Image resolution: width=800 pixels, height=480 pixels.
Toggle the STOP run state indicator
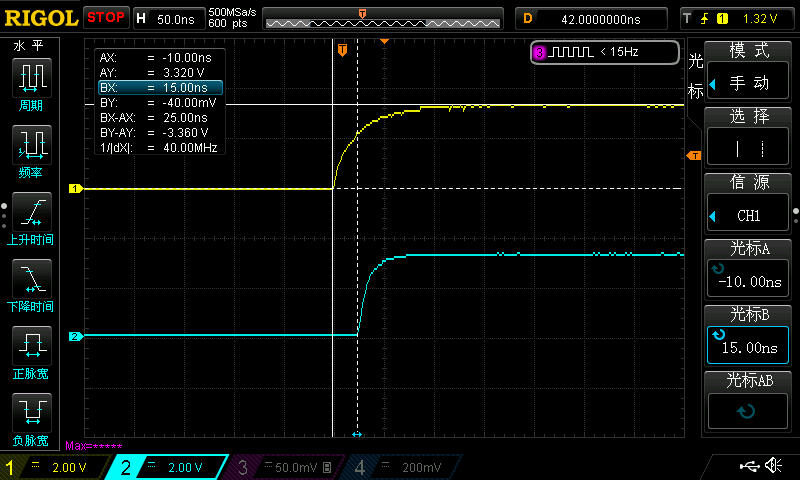106,18
